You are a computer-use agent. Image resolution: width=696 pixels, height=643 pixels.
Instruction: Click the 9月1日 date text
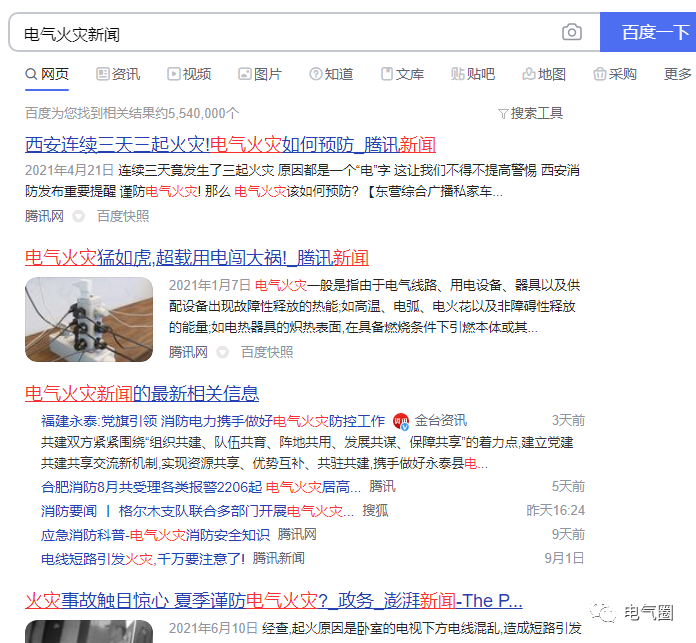565,559
